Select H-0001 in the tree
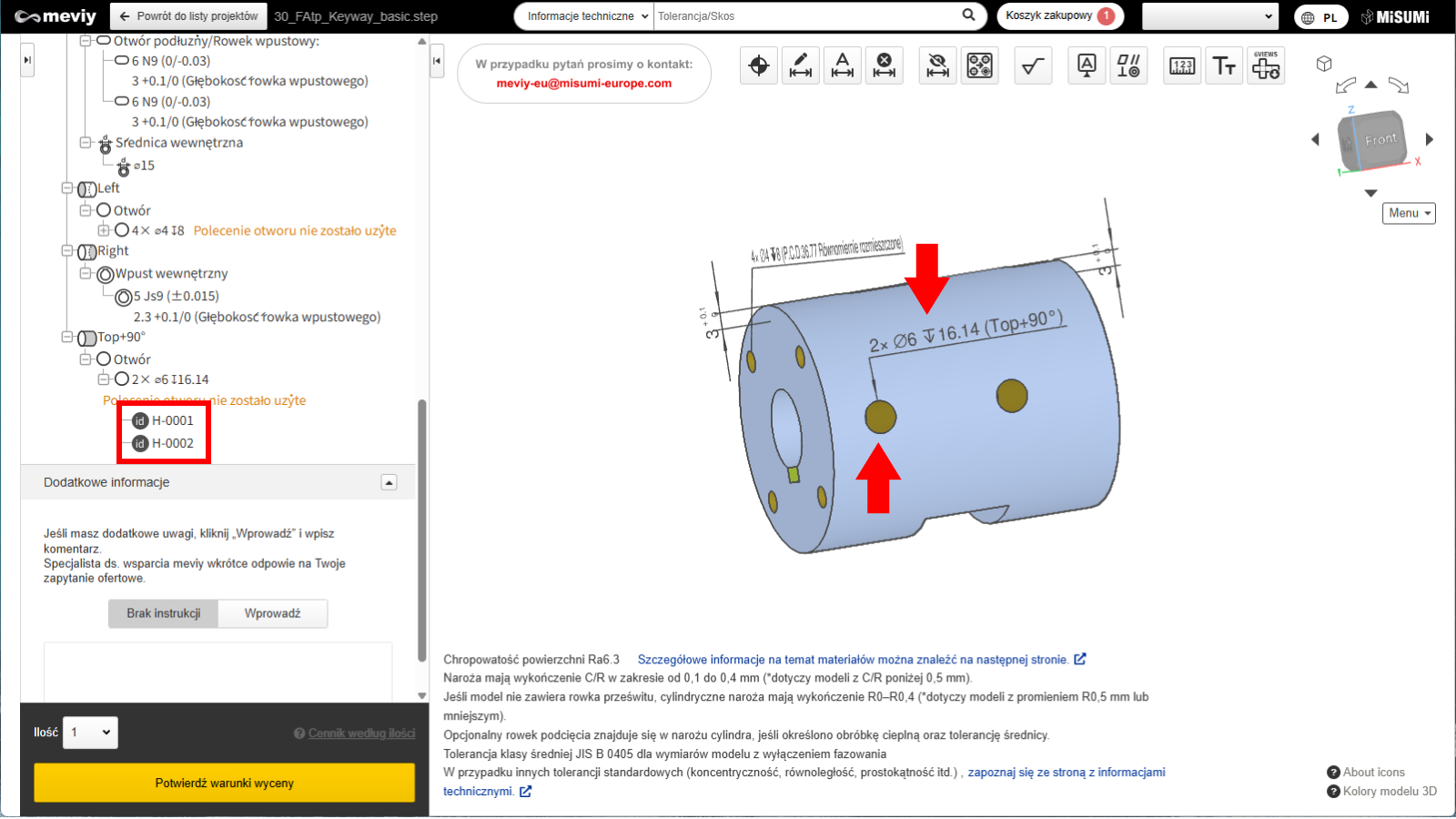The height and width of the screenshot is (819, 1456). click(x=172, y=420)
